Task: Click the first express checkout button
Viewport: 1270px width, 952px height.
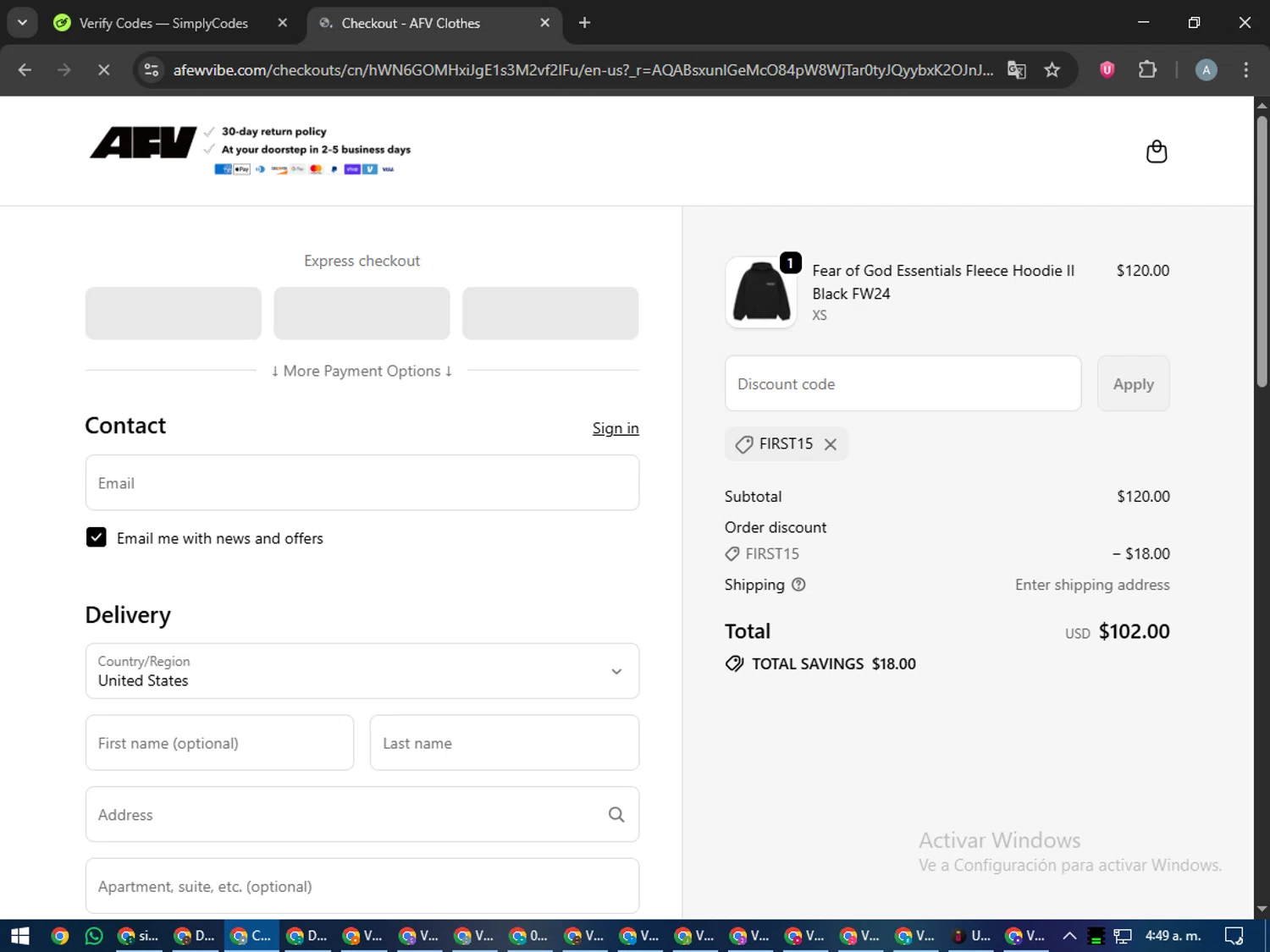Action: point(174,313)
